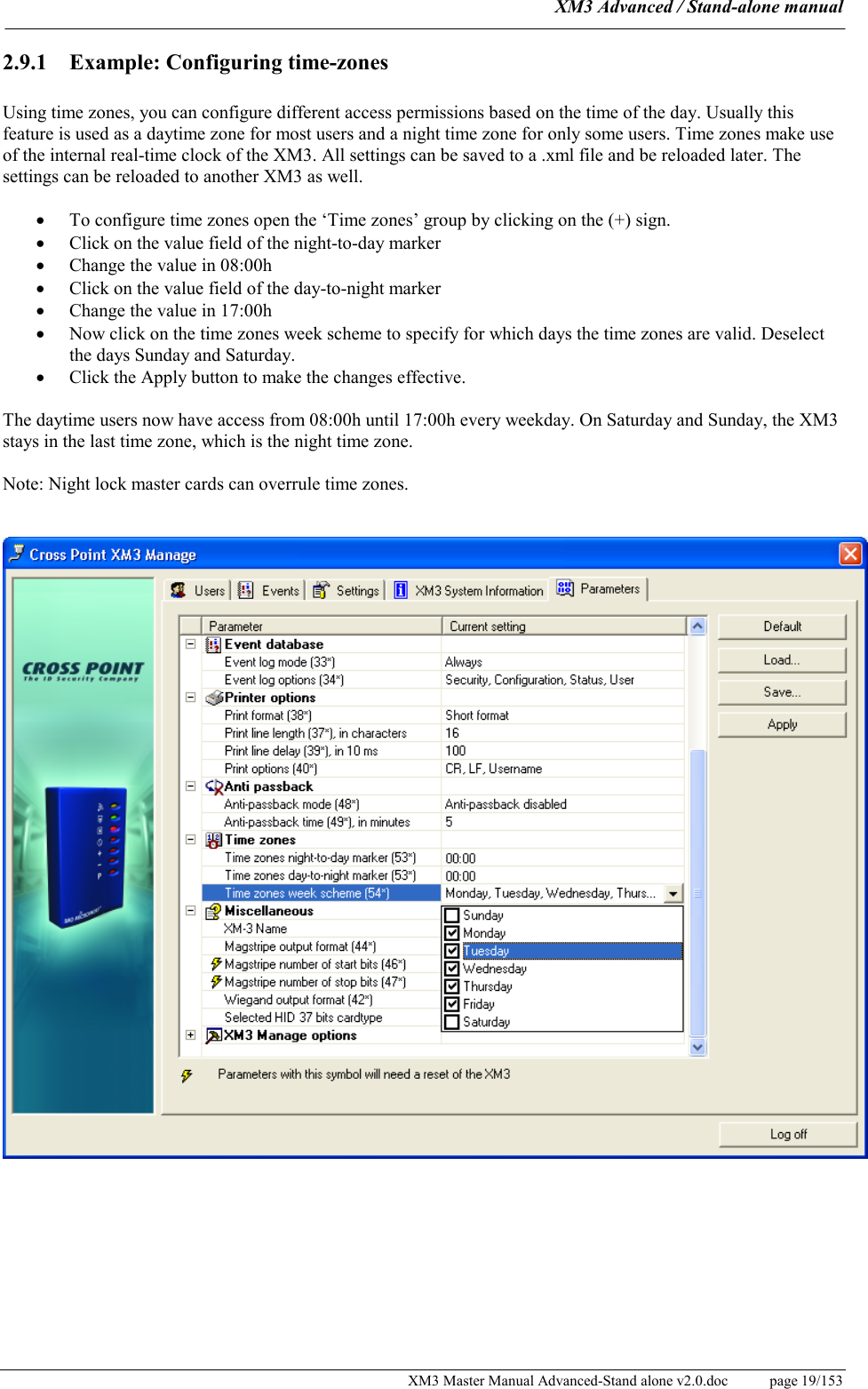Image resolution: width=868 pixels, height=1389 pixels.
Task: Uncheck the Thursday checkbox
Action: [x=452, y=986]
